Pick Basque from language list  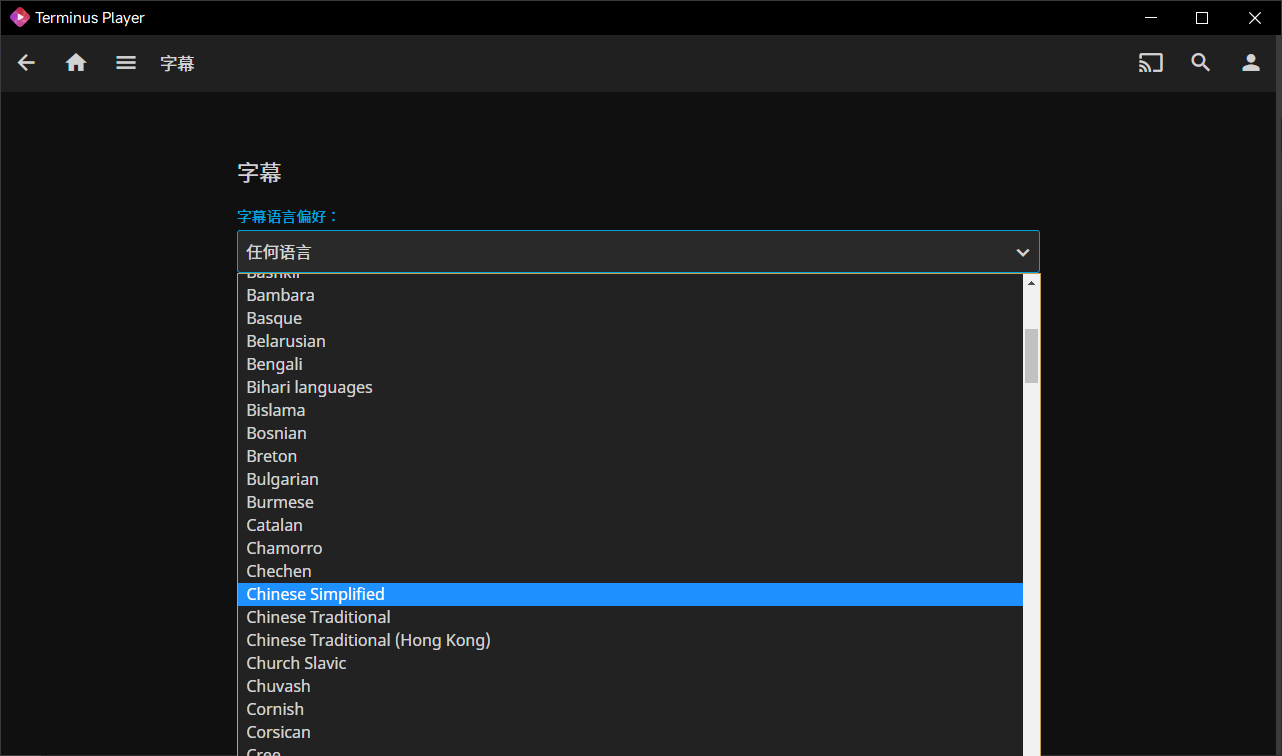click(274, 318)
